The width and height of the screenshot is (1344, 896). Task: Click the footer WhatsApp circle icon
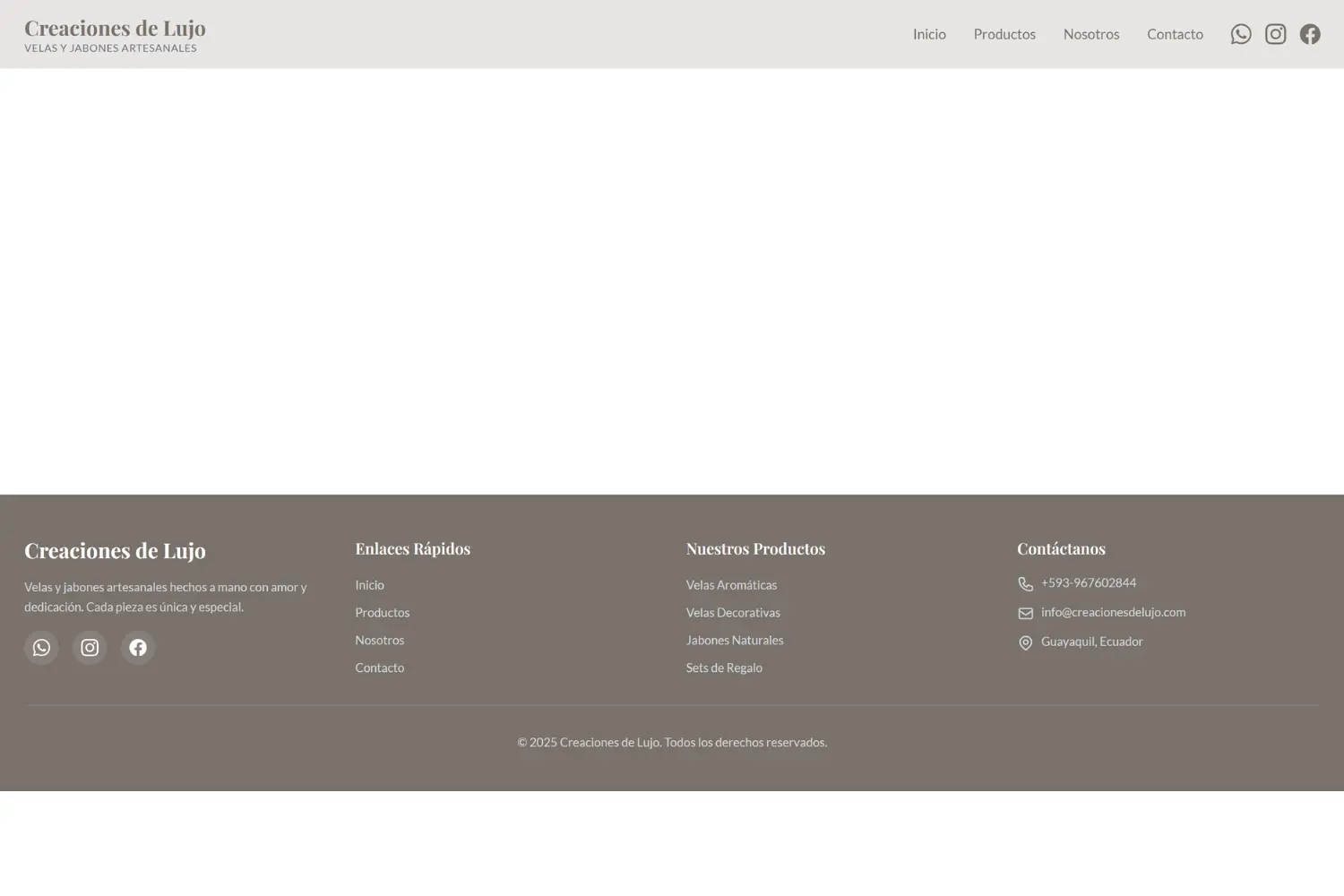coord(41,648)
